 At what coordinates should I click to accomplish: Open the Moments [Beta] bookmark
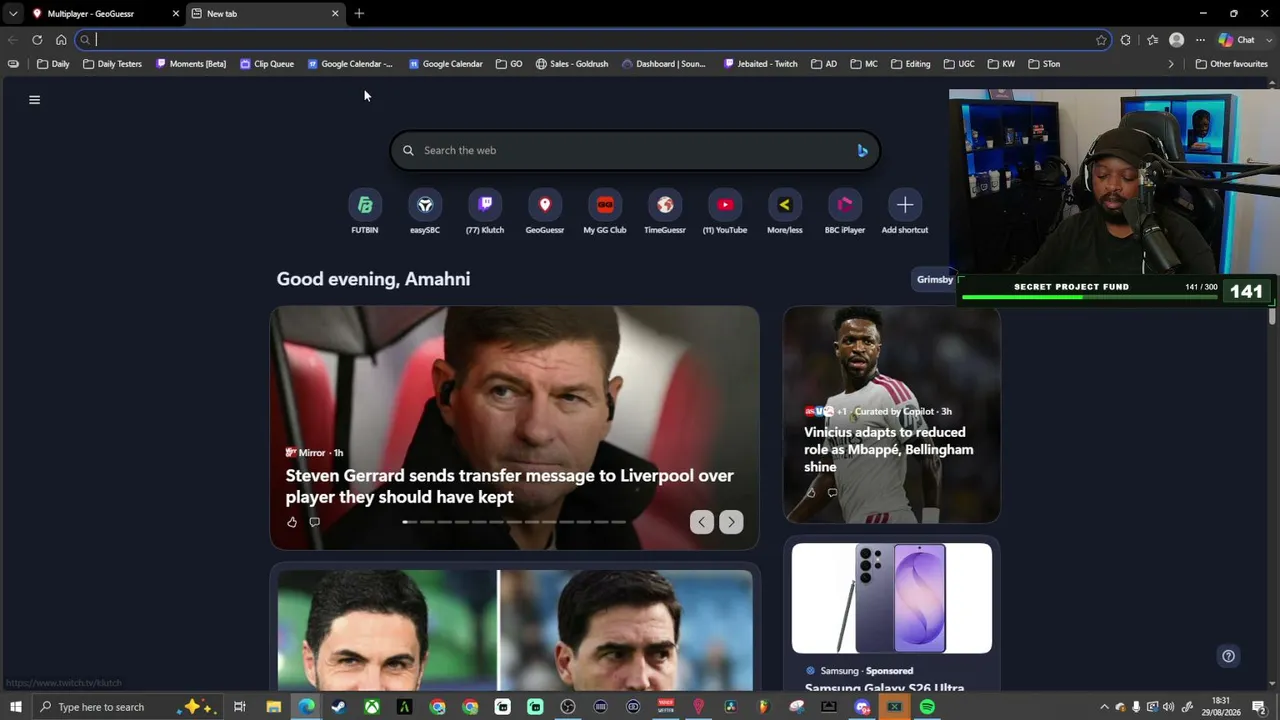pos(190,64)
